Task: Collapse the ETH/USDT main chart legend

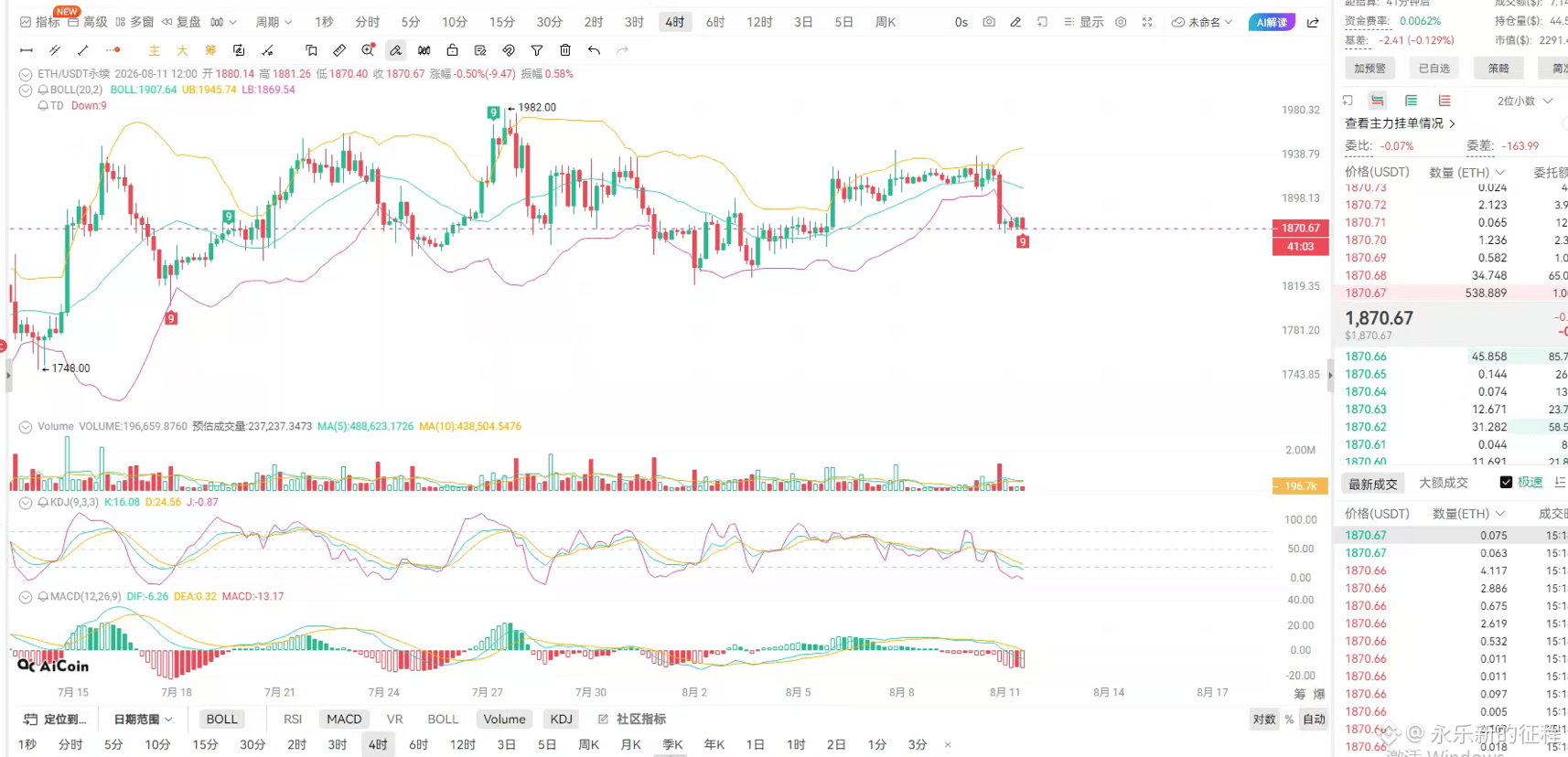Action: 26,74
